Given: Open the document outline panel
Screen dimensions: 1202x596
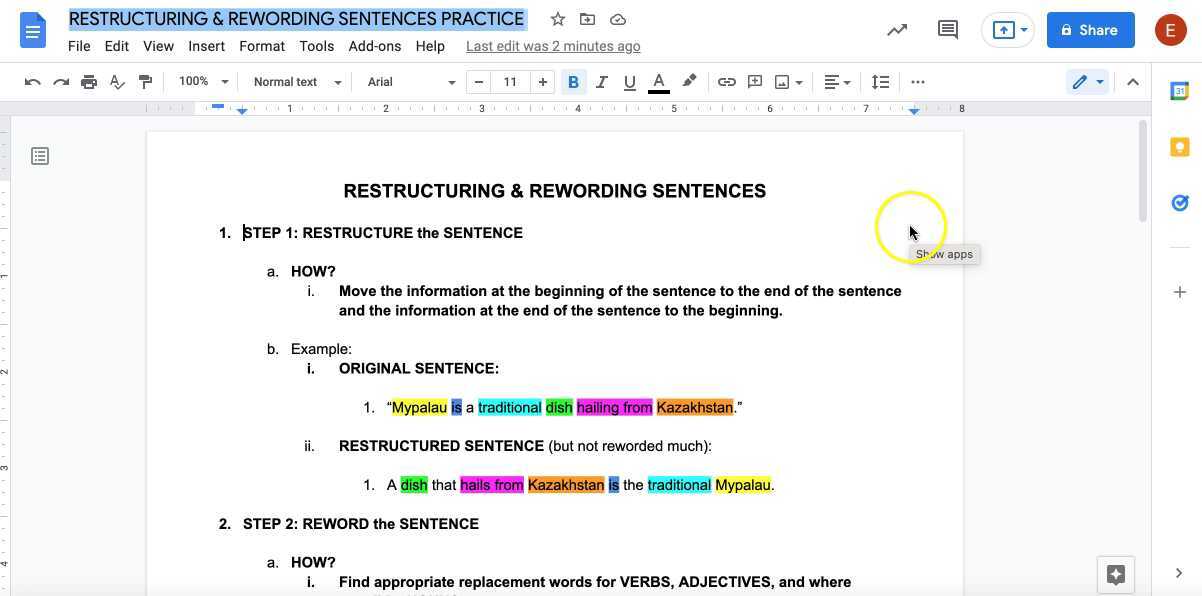Looking at the screenshot, I should (39, 155).
